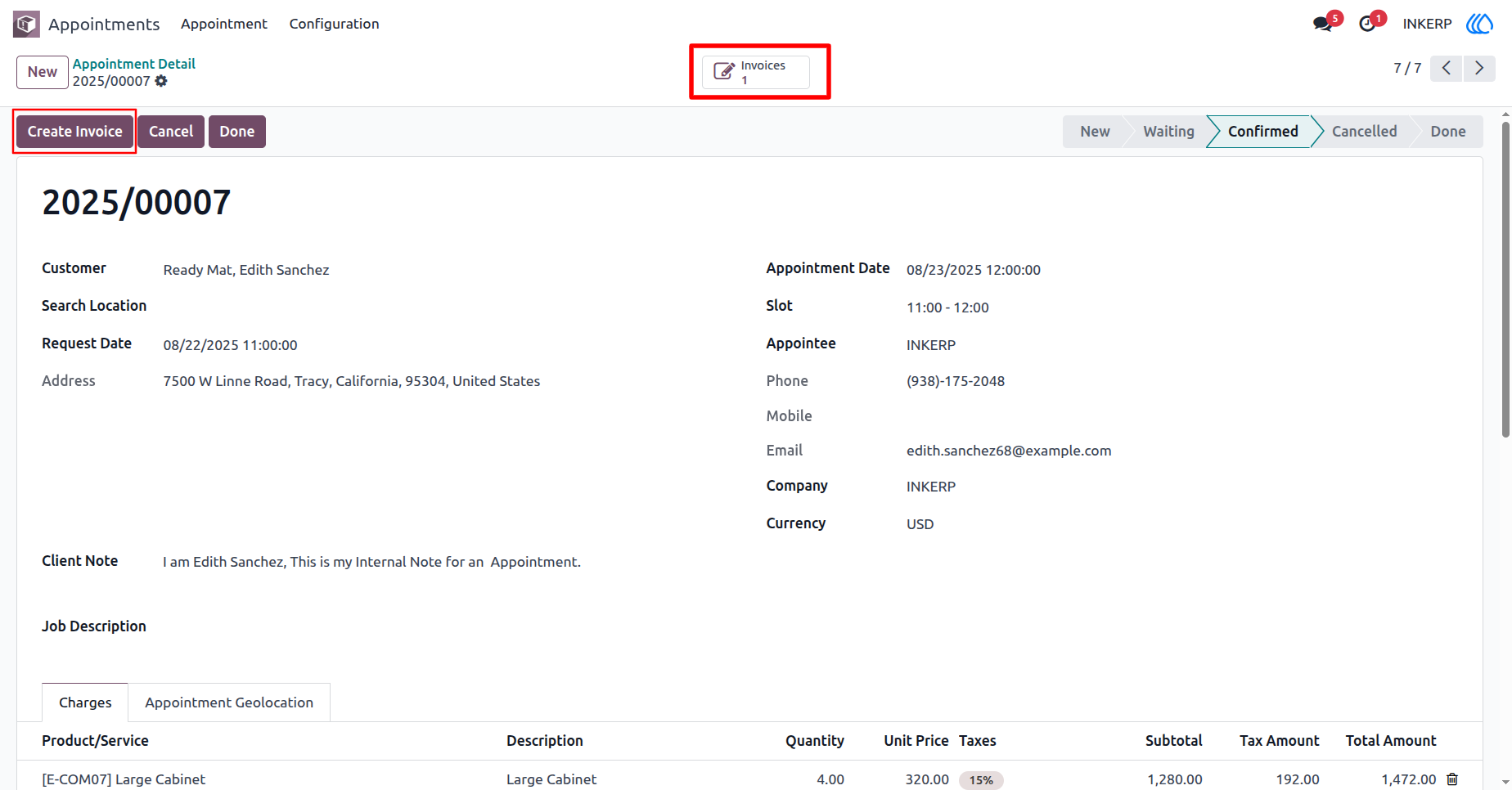Open the Appointments app home icon
The height and width of the screenshot is (790, 1512).
[26, 24]
